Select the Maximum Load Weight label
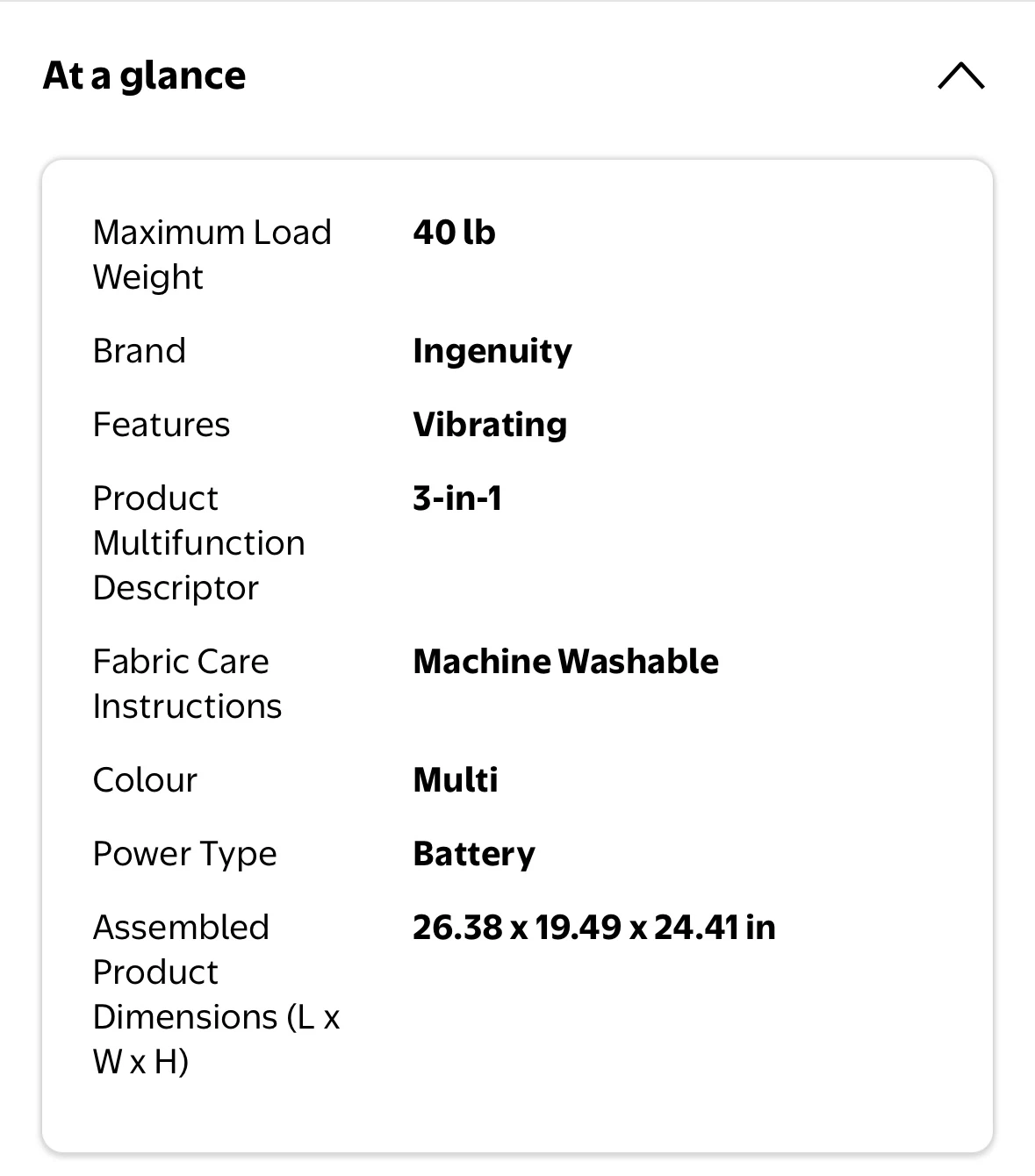Screen dimensions: 1035x1176 tap(212, 255)
